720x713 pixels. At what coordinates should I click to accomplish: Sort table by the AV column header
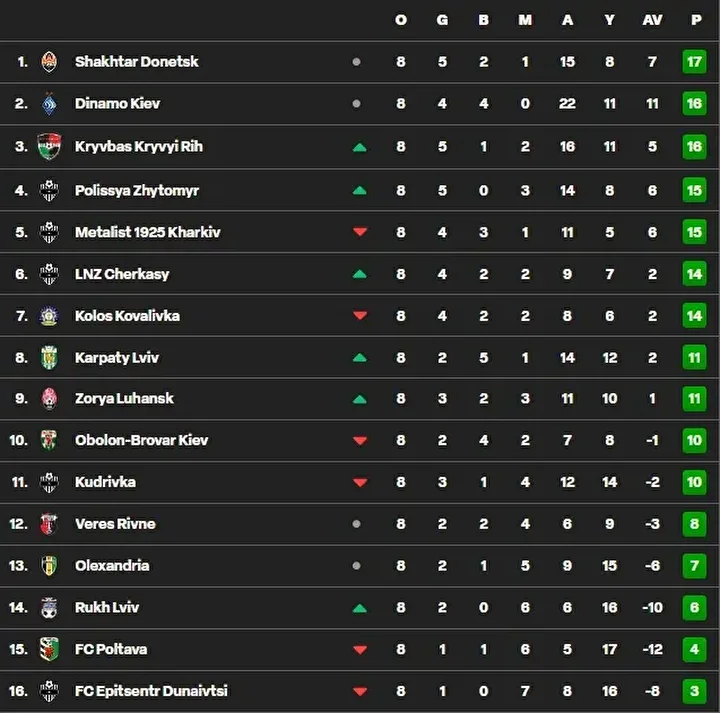point(652,20)
